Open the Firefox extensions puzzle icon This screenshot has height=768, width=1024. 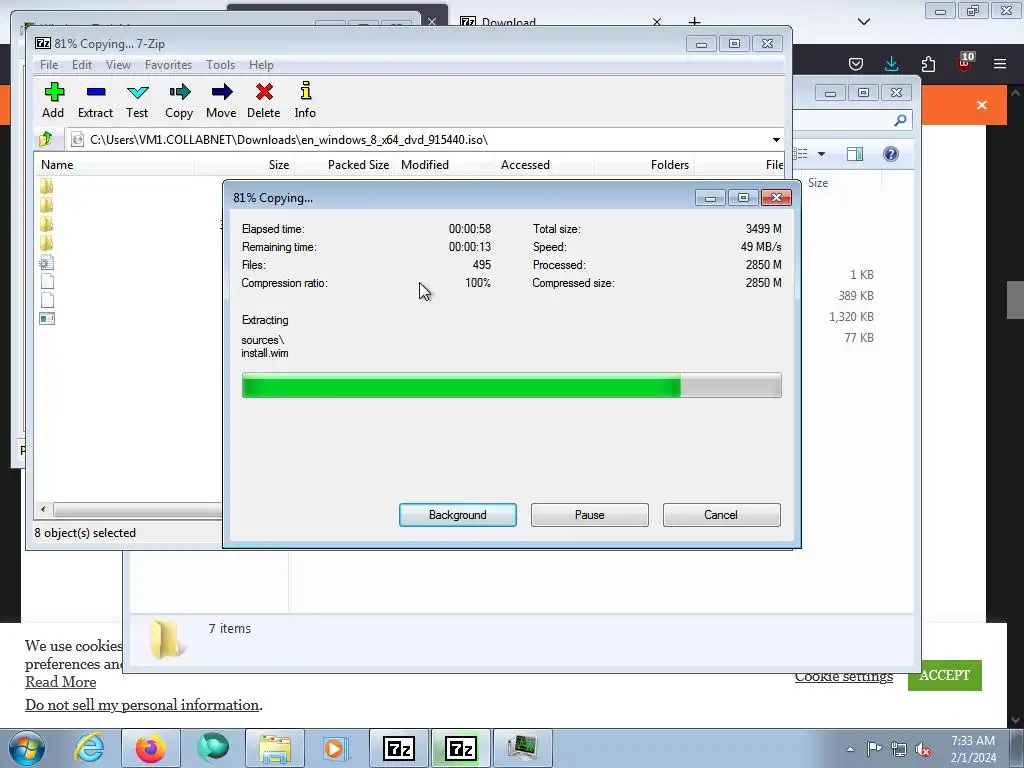(x=928, y=64)
